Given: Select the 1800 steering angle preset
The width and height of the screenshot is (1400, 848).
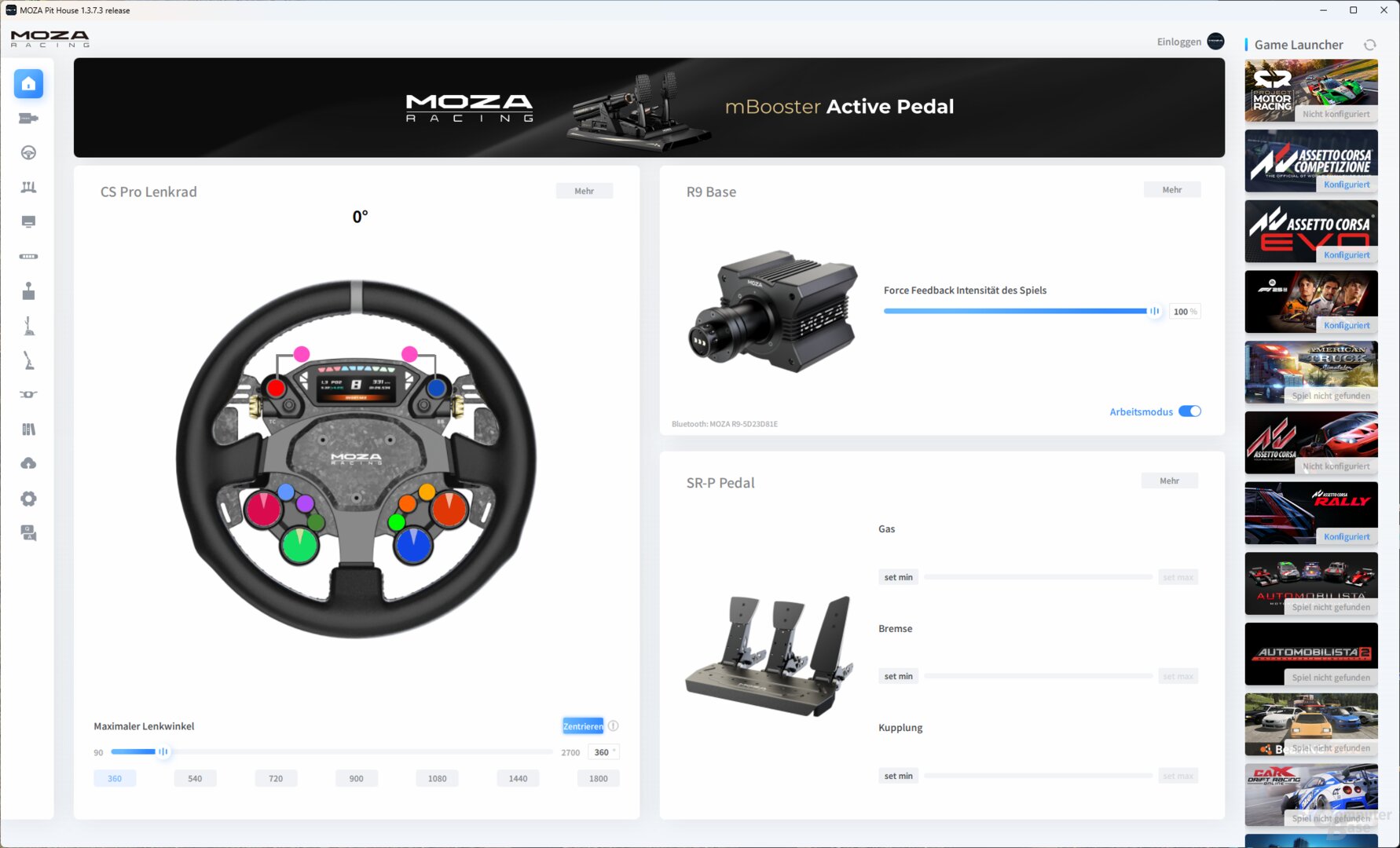Looking at the screenshot, I should click(x=599, y=778).
